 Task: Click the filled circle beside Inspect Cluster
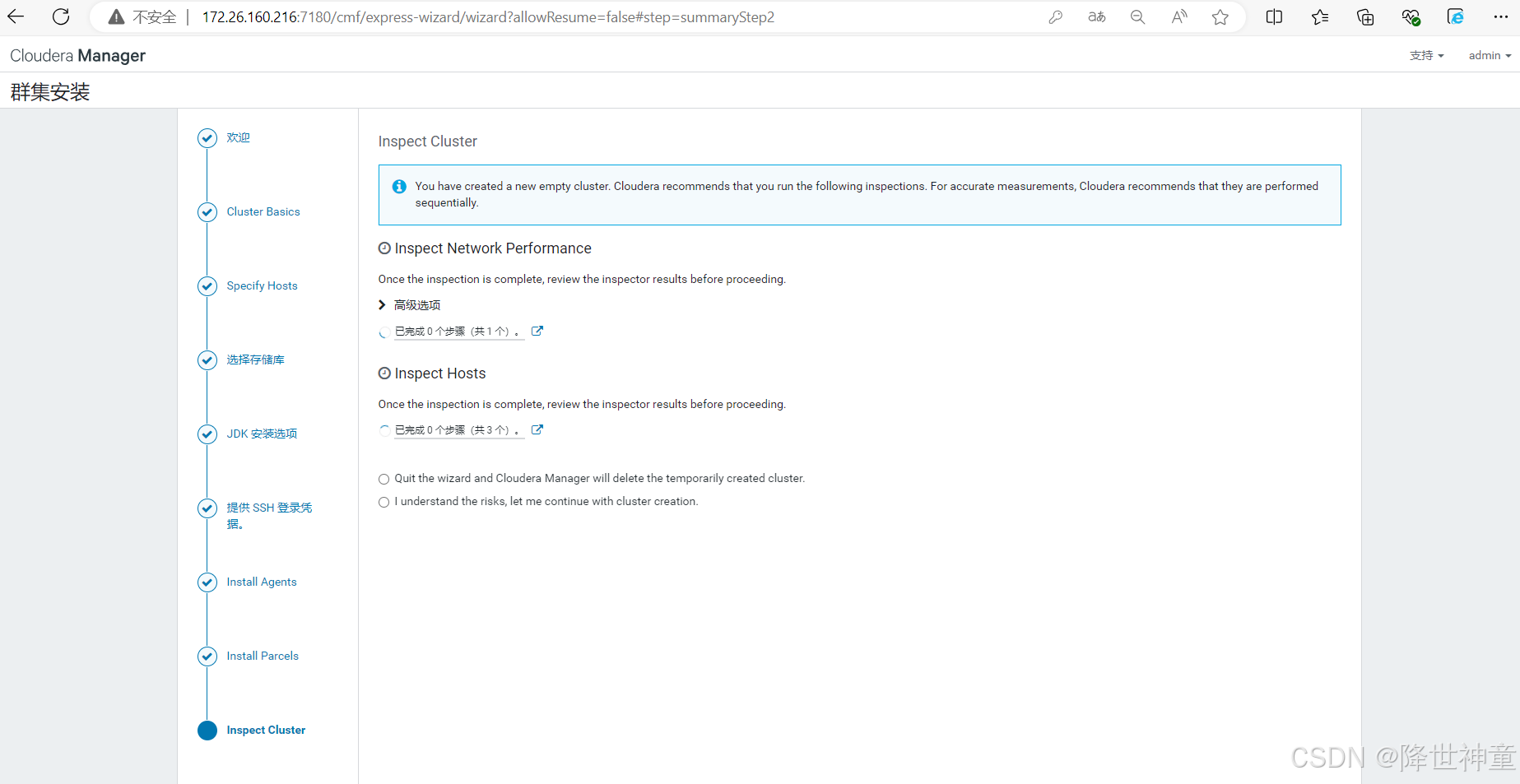tap(207, 731)
